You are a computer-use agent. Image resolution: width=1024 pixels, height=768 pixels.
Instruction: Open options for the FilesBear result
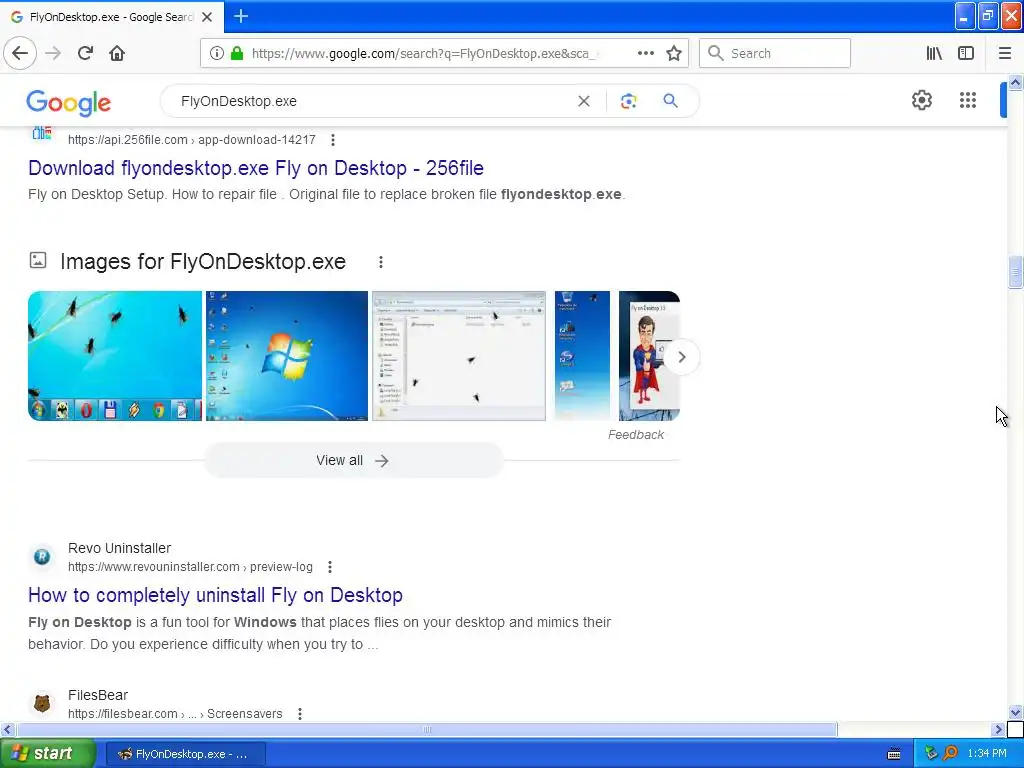[x=300, y=714]
